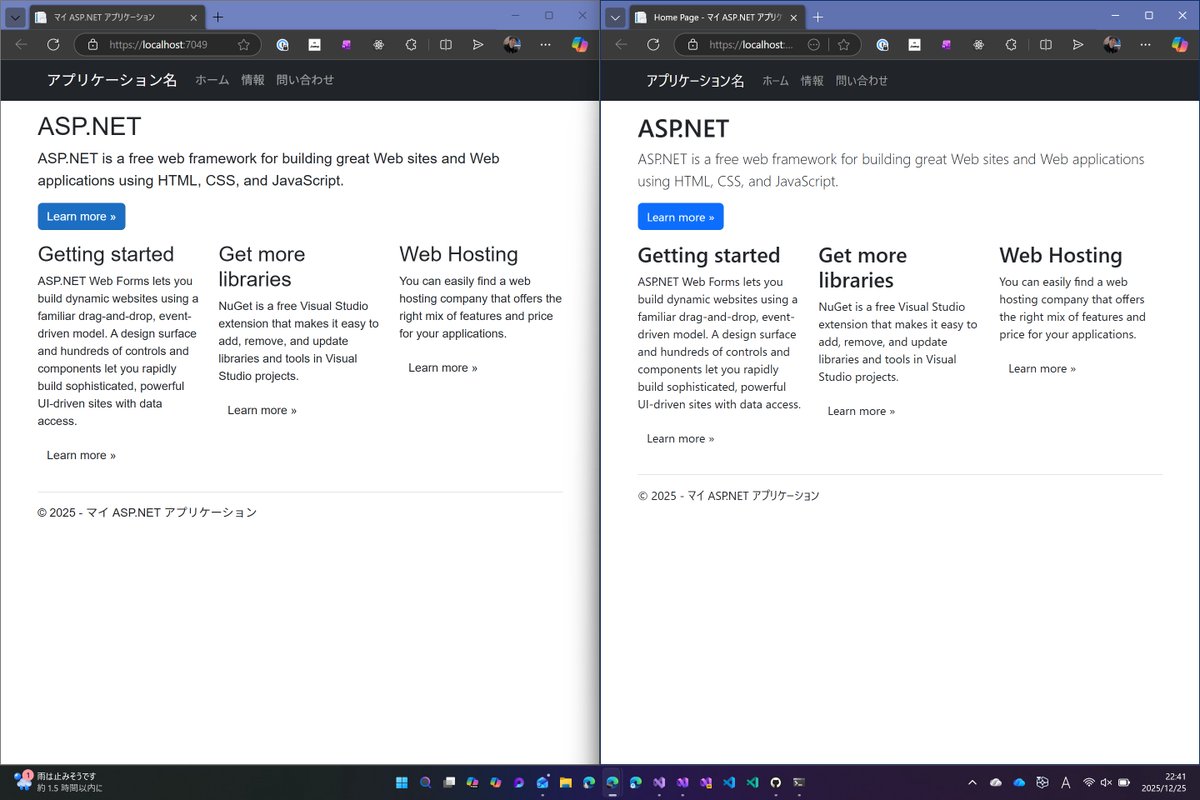Image resolution: width=1200 pixels, height=800 pixels.
Task: Open a new tab in the left window
Action: click(218, 17)
